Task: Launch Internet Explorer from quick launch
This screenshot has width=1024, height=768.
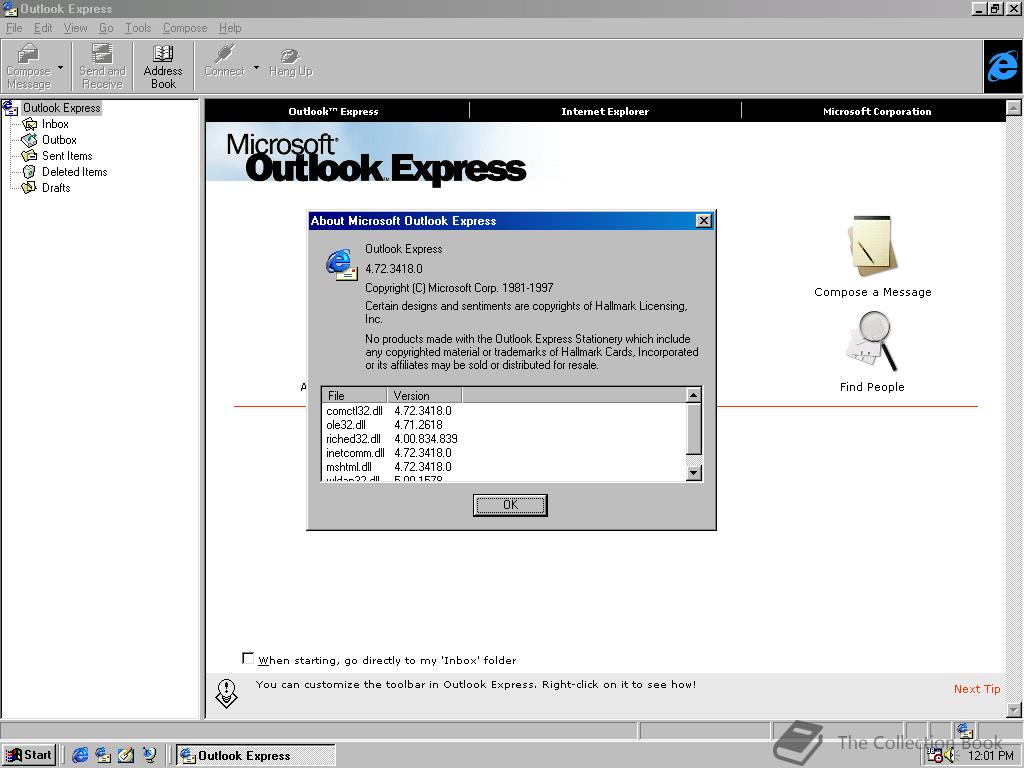Action: click(80, 755)
